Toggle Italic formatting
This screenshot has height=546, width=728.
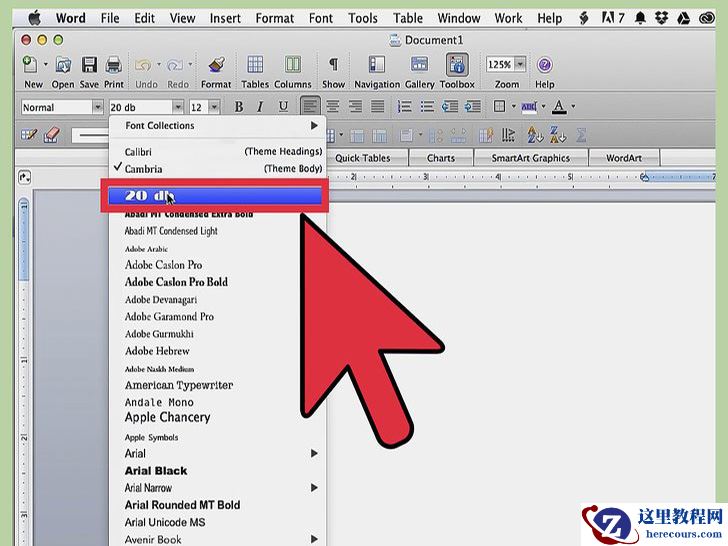point(260,107)
